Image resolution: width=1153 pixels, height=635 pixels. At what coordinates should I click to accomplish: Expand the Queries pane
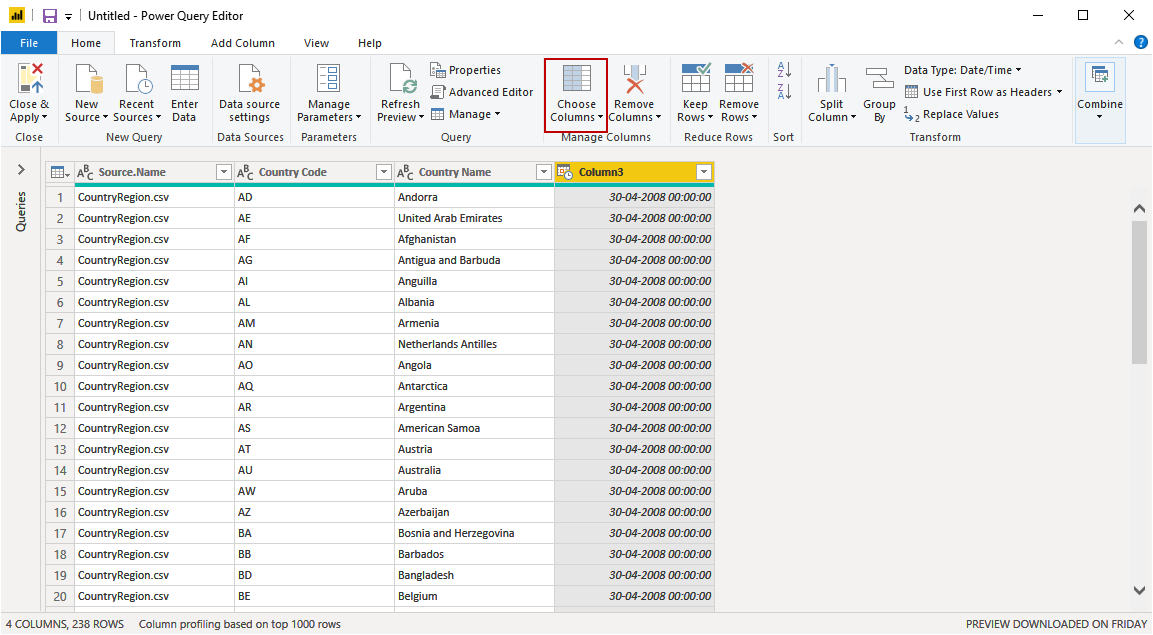[21, 171]
